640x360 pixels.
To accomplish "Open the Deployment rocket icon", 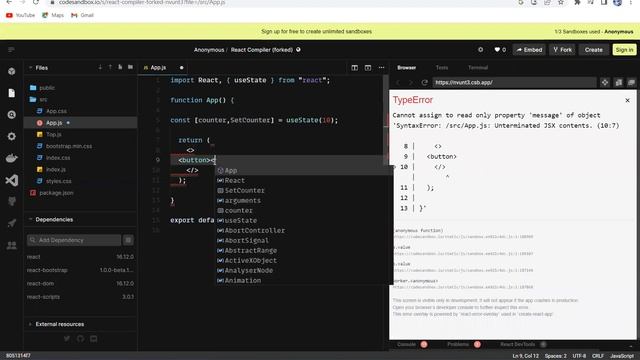I will [11, 223].
